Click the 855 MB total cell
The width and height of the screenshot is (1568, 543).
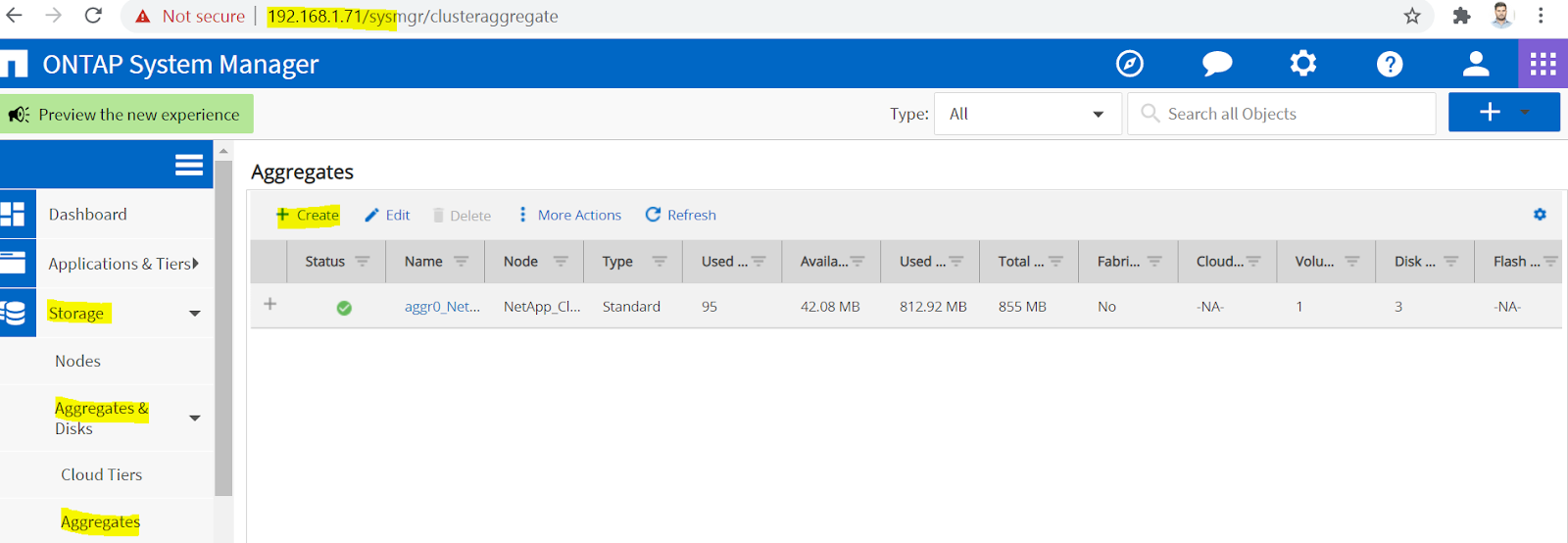coord(1022,307)
